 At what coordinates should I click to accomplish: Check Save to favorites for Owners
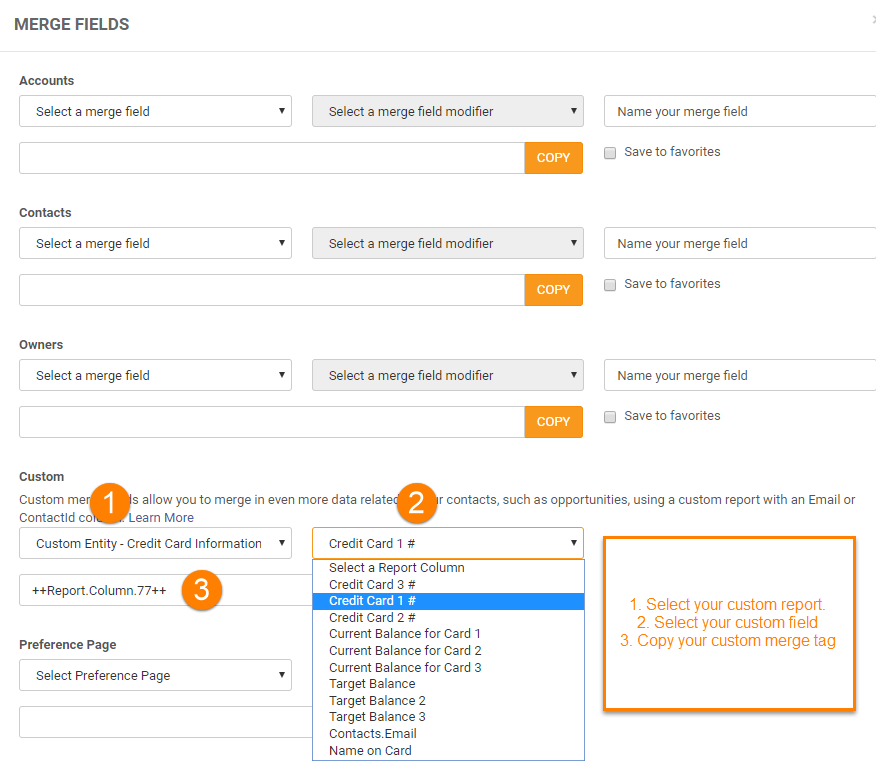click(x=610, y=417)
